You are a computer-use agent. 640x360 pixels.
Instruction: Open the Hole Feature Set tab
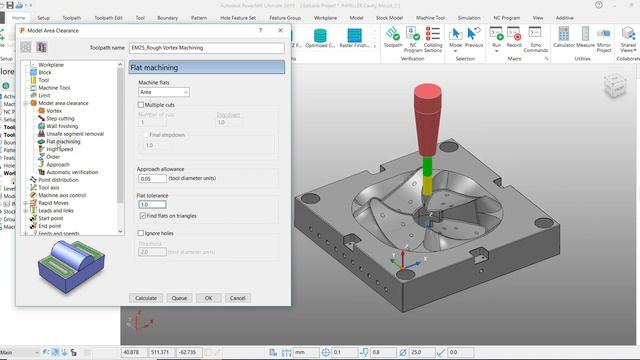(x=238, y=18)
